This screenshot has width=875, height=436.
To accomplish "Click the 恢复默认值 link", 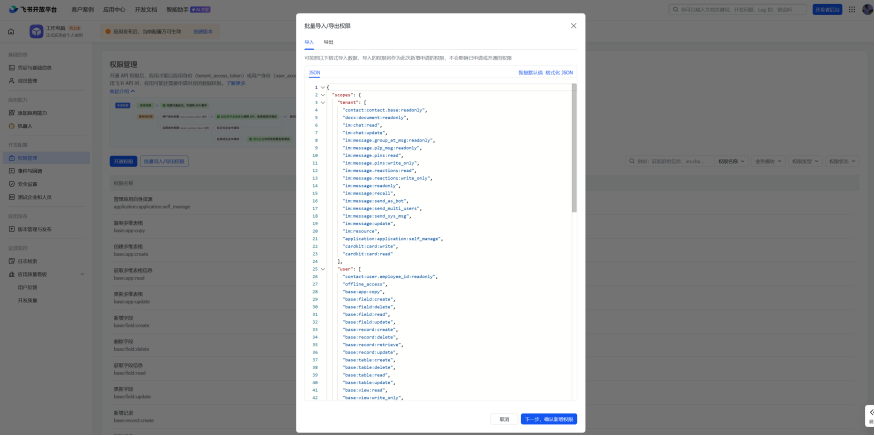I will [530, 73].
